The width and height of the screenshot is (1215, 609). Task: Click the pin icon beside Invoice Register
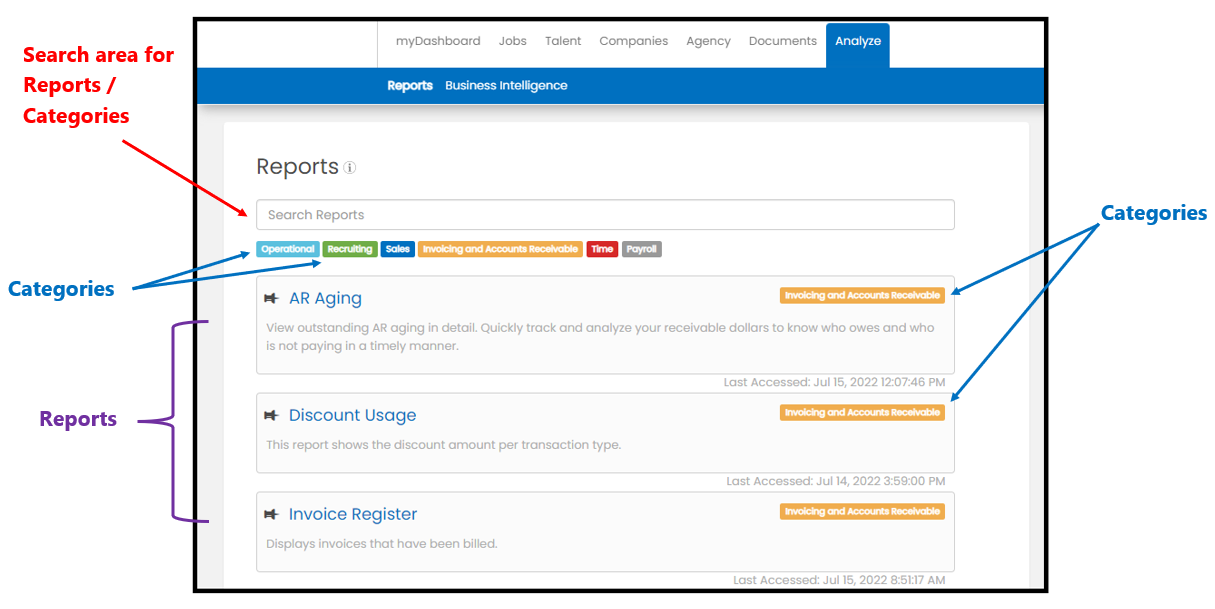[x=271, y=514]
